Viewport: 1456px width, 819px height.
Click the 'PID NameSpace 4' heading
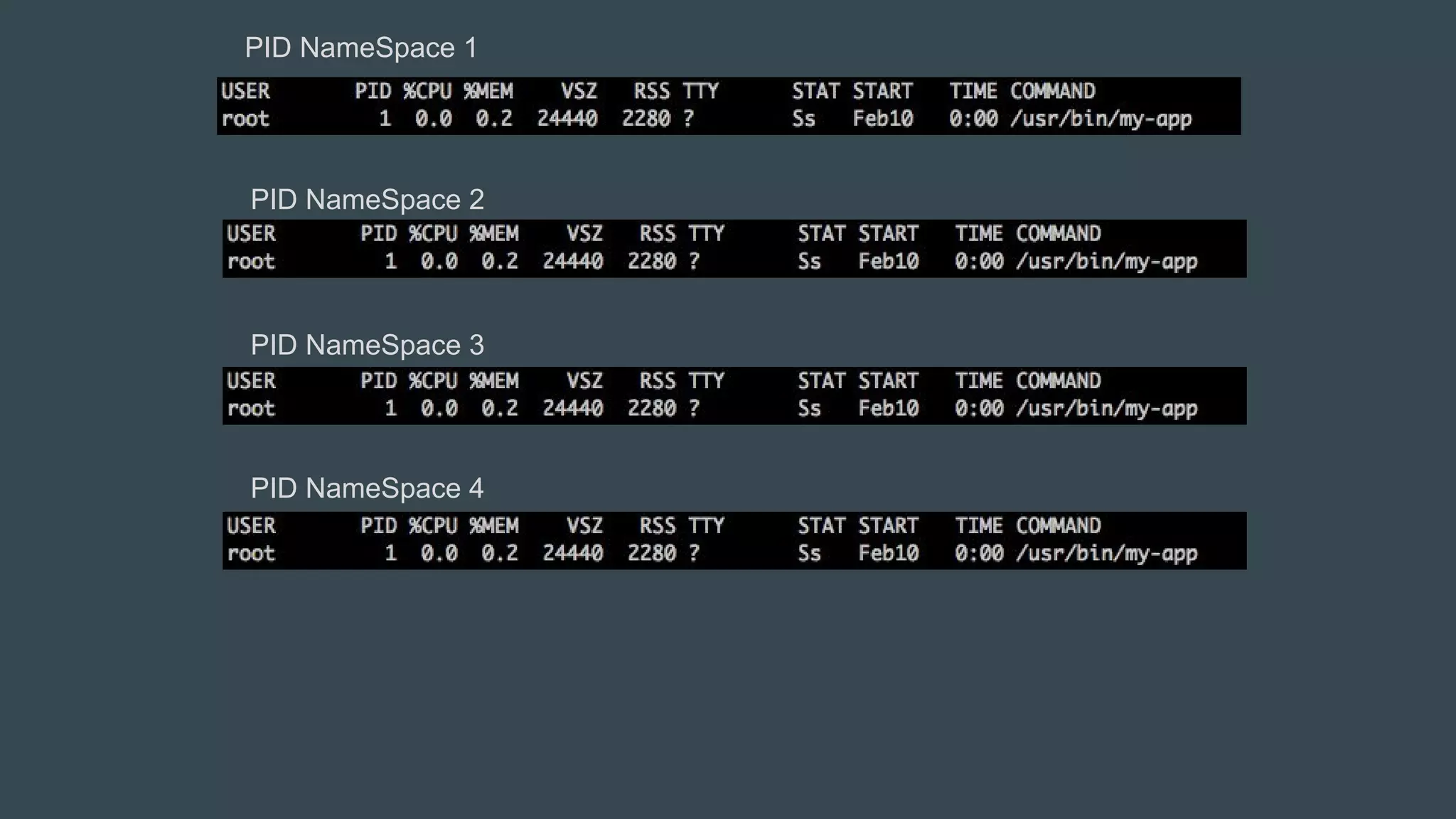(x=368, y=488)
